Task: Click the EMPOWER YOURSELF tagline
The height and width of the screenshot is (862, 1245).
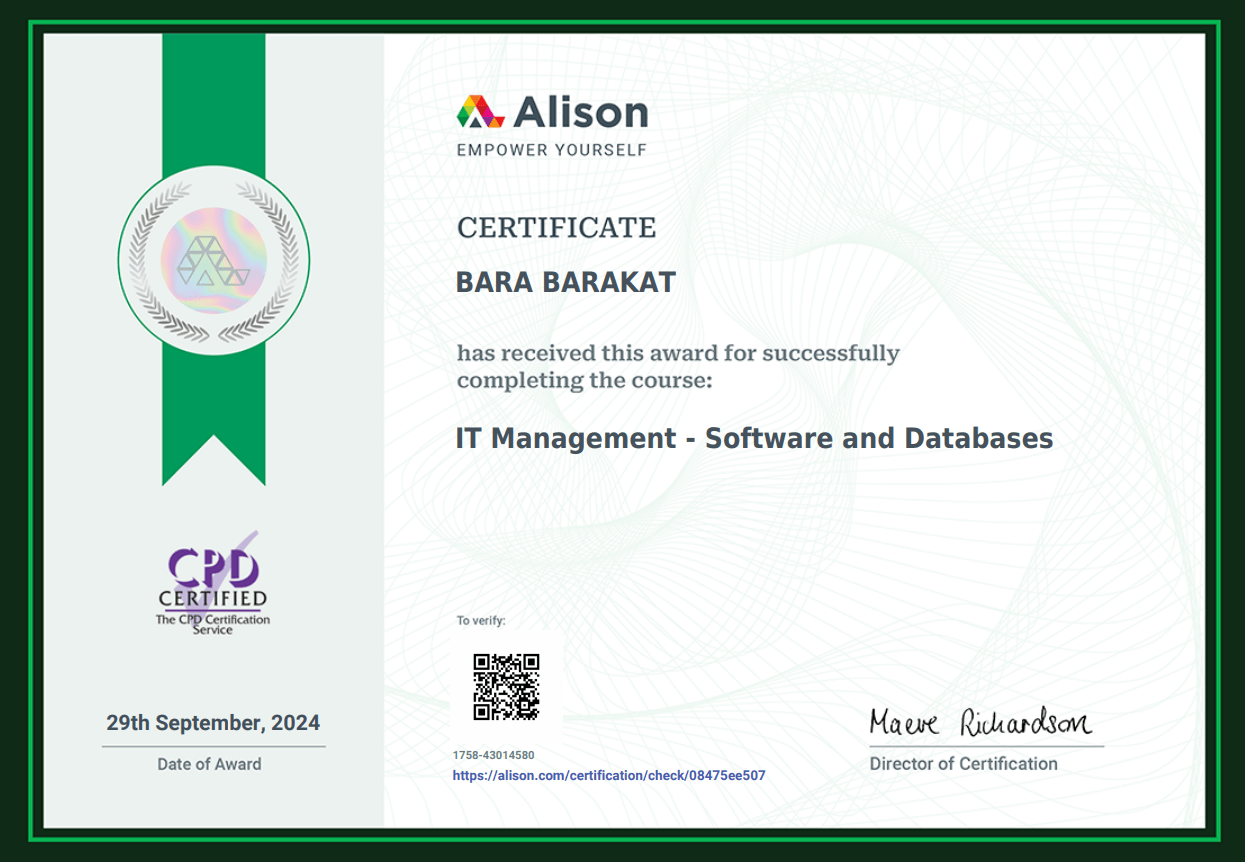Action: (x=551, y=150)
